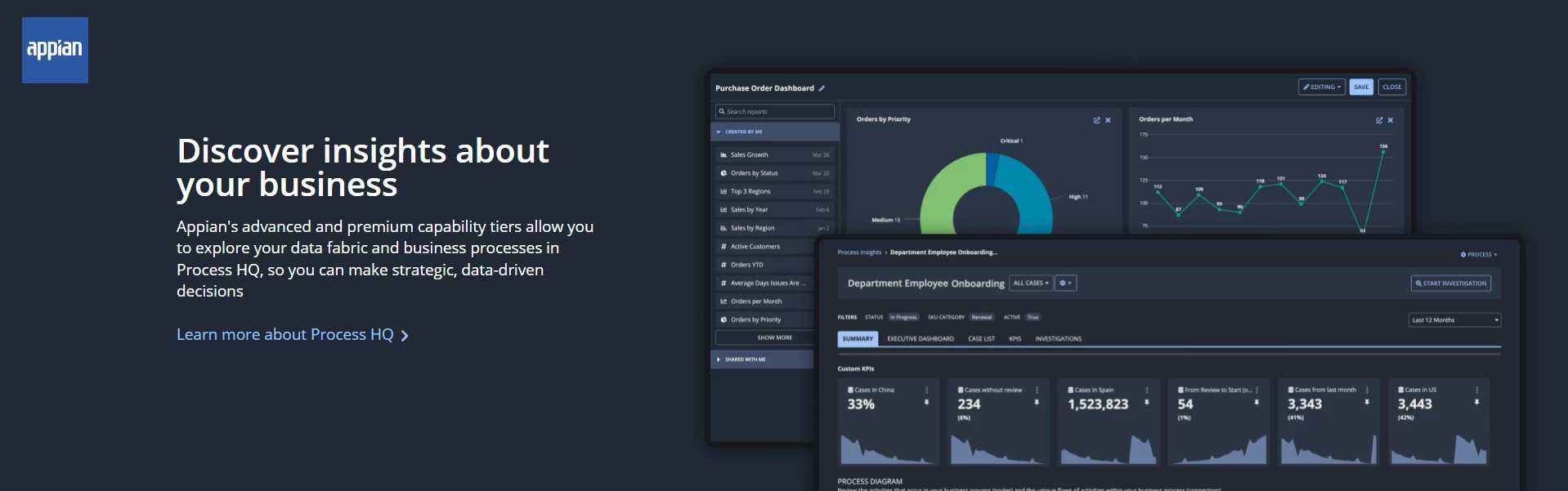Remove the Orders by Priority chart
Viewport: 1568px width, 491px height.
point(1108,120)
